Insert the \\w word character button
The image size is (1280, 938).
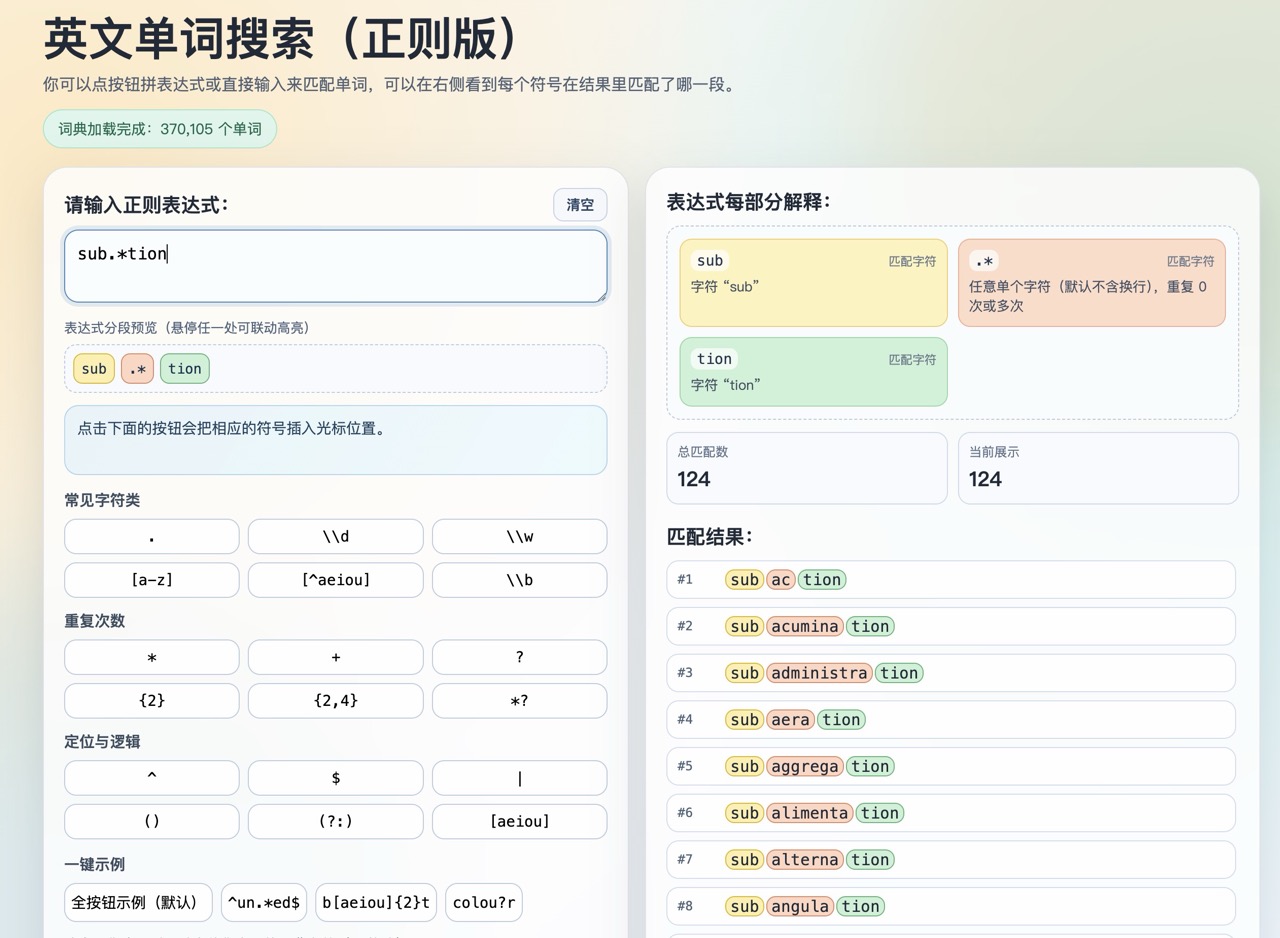pyautogui.click(x=519, y=537)
